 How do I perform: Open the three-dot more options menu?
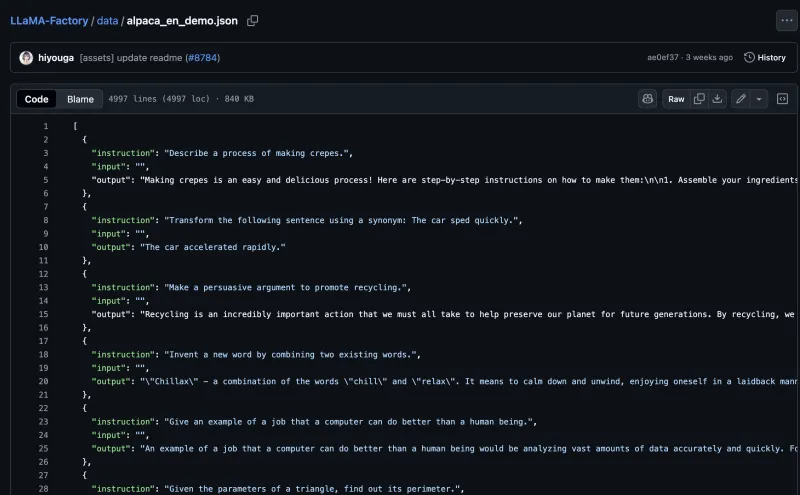[786, 20]
